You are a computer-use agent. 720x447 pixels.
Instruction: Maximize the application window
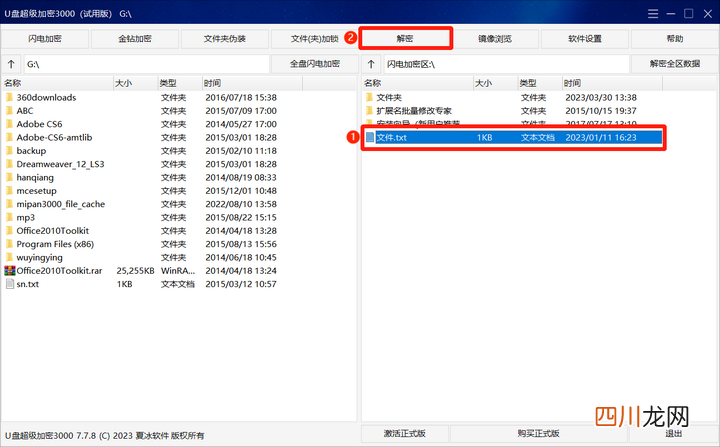[x=688, y=14]
